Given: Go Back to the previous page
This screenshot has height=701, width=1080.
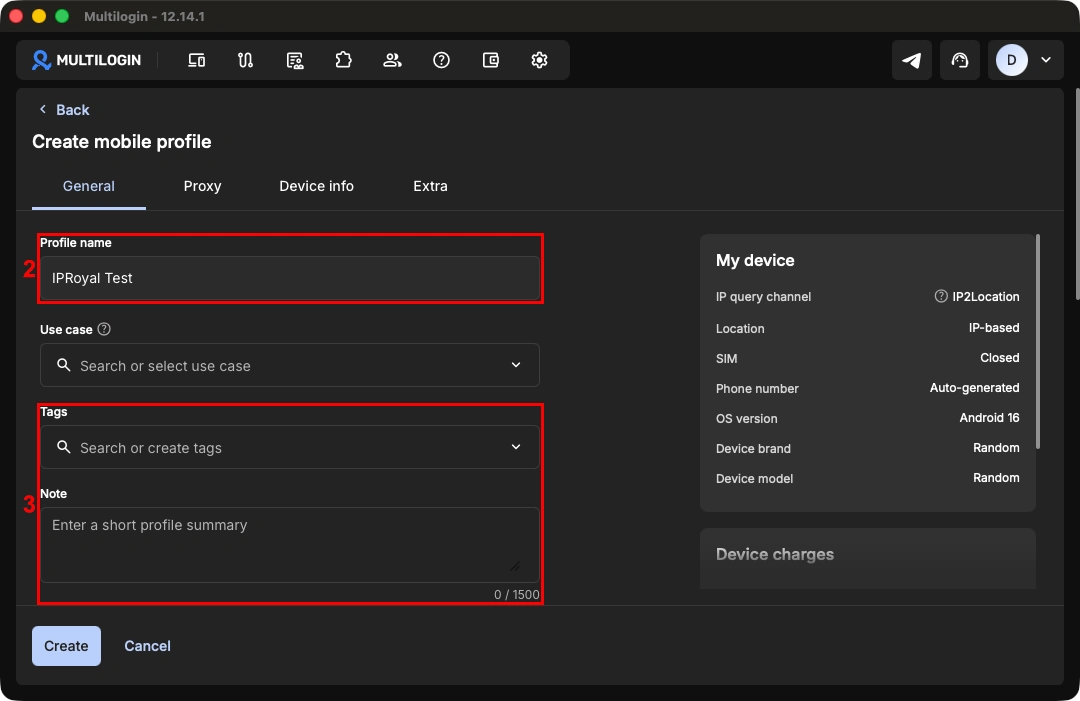Looking at the screenshot, I should pos(64,110).
